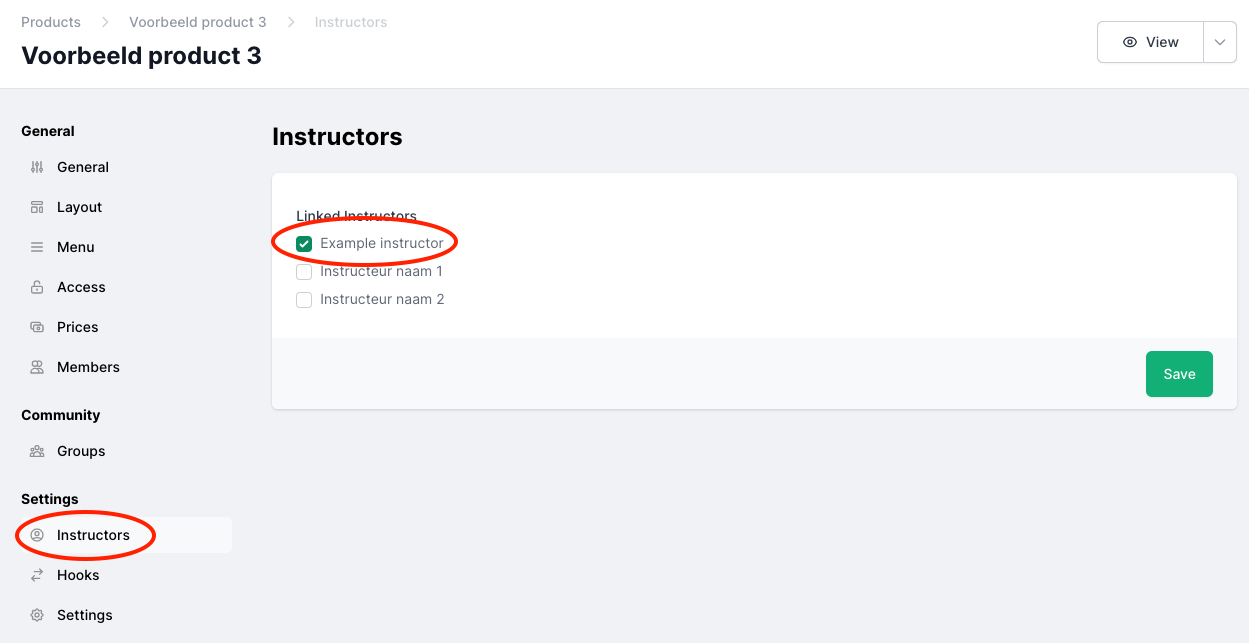
Task: Click the Layout icon in sidebar
Action: [x=37, y=207]
